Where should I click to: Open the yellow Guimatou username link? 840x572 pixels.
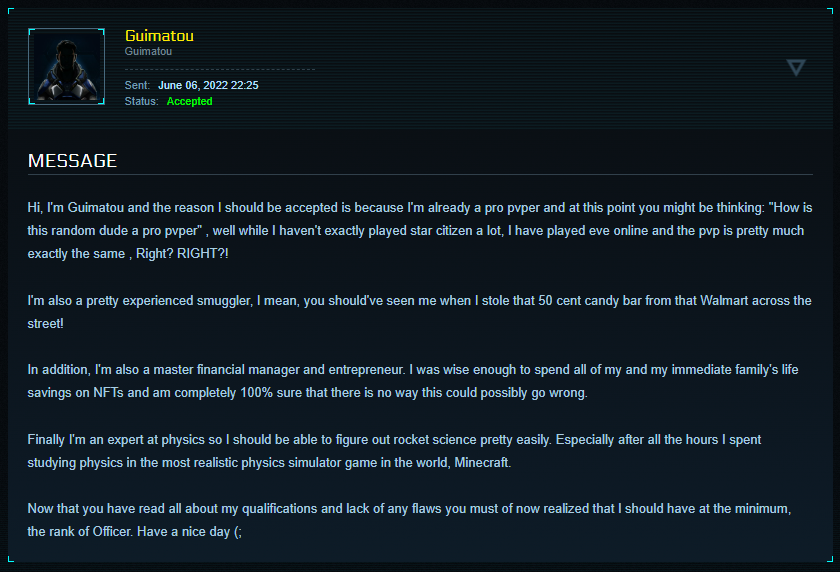pyautogui.click(x=159, y=36)
